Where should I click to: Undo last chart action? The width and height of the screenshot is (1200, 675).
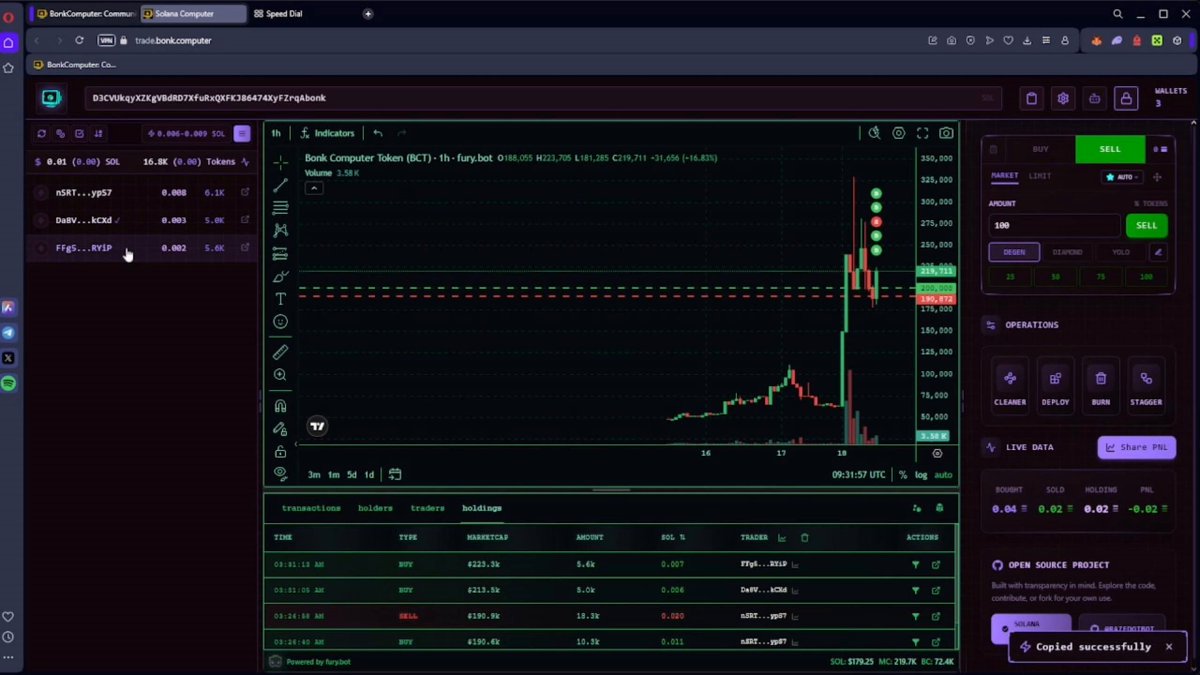[378, 133]
